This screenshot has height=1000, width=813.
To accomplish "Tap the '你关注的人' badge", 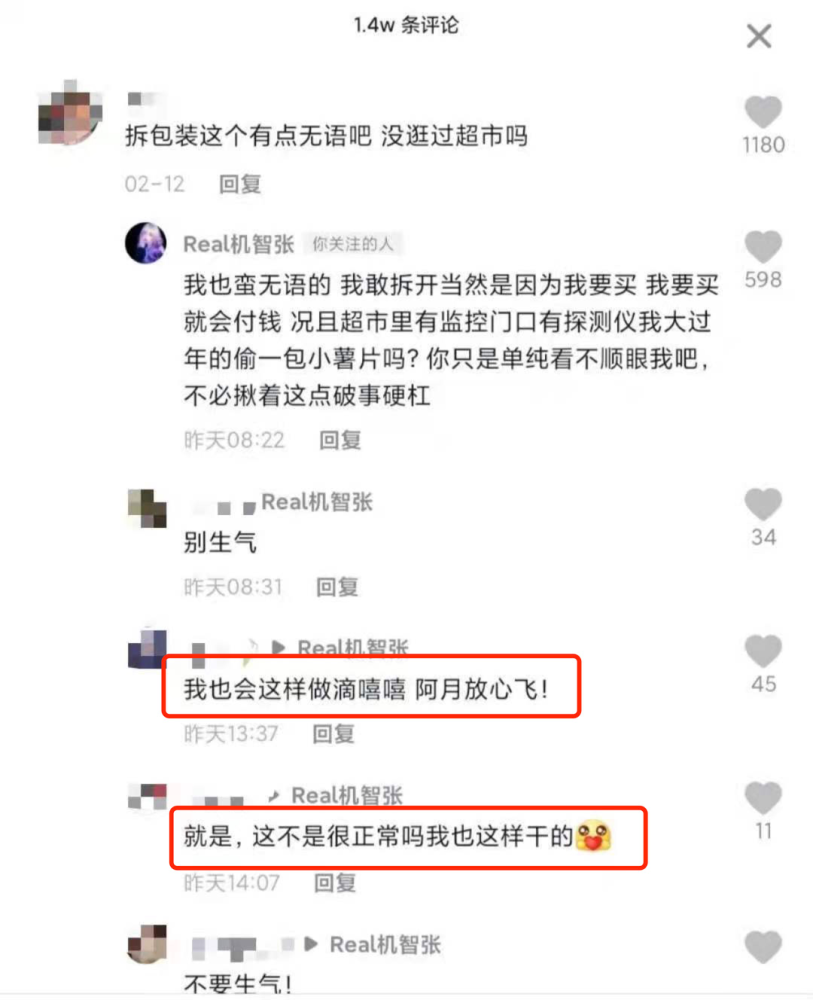I will point(353,244).
